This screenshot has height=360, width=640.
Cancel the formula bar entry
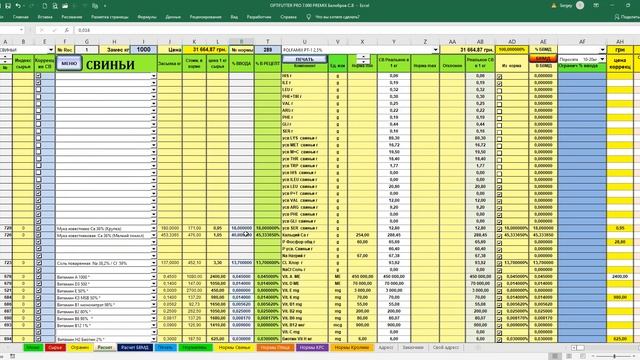tap(41, 30)
